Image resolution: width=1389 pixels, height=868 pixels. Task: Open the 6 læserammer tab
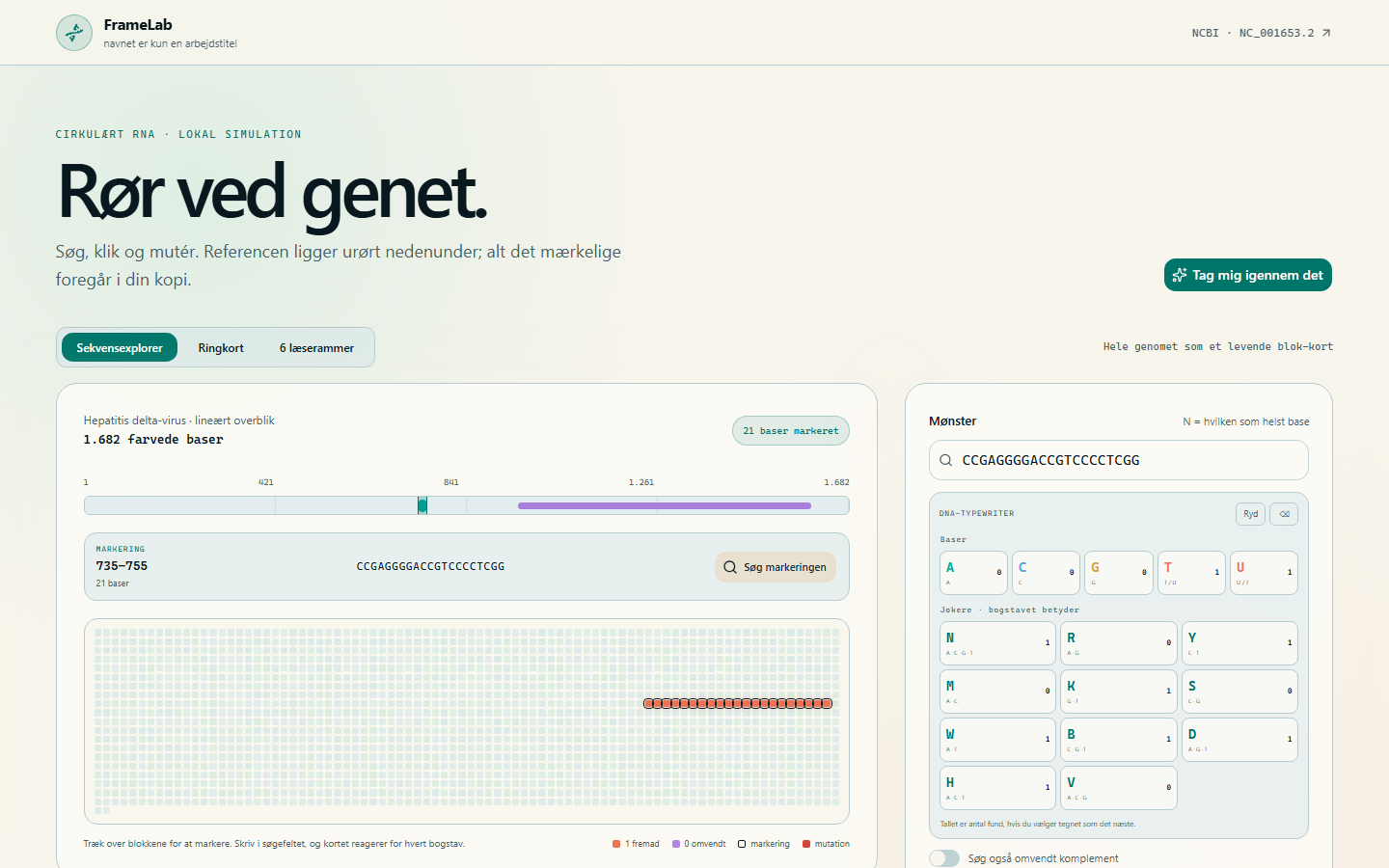point(316,347)
